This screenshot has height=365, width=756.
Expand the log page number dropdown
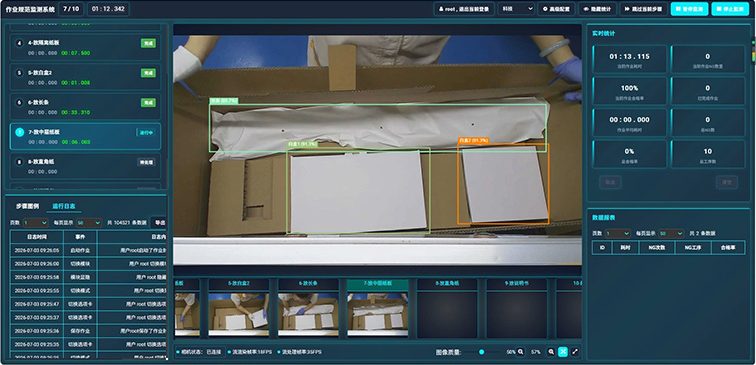(x=36, y=223)
